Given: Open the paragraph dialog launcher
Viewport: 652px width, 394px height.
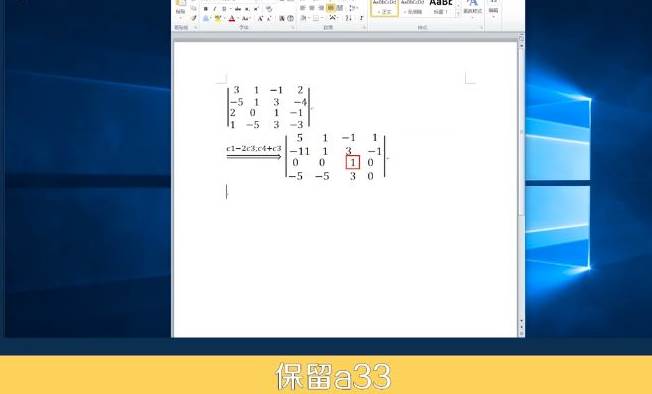Looking at the screenshot, I should [x=365, y=27].
